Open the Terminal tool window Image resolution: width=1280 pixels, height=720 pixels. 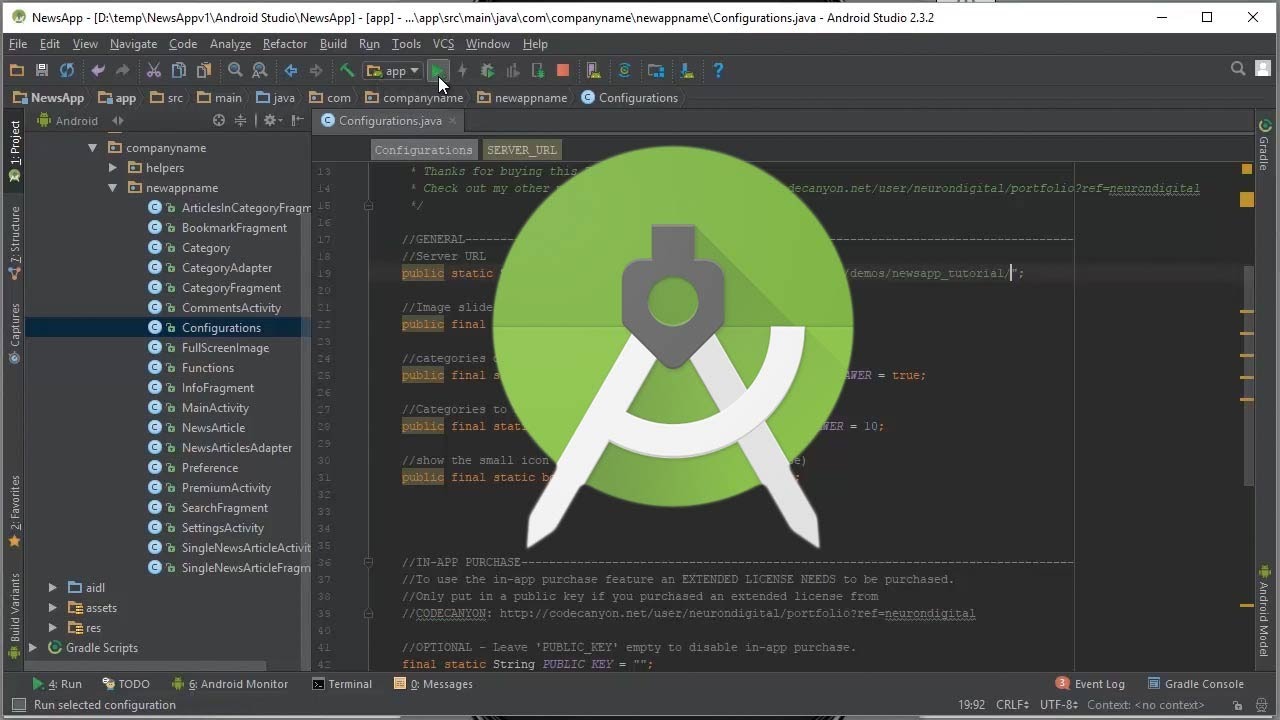[x=342, y=684]
